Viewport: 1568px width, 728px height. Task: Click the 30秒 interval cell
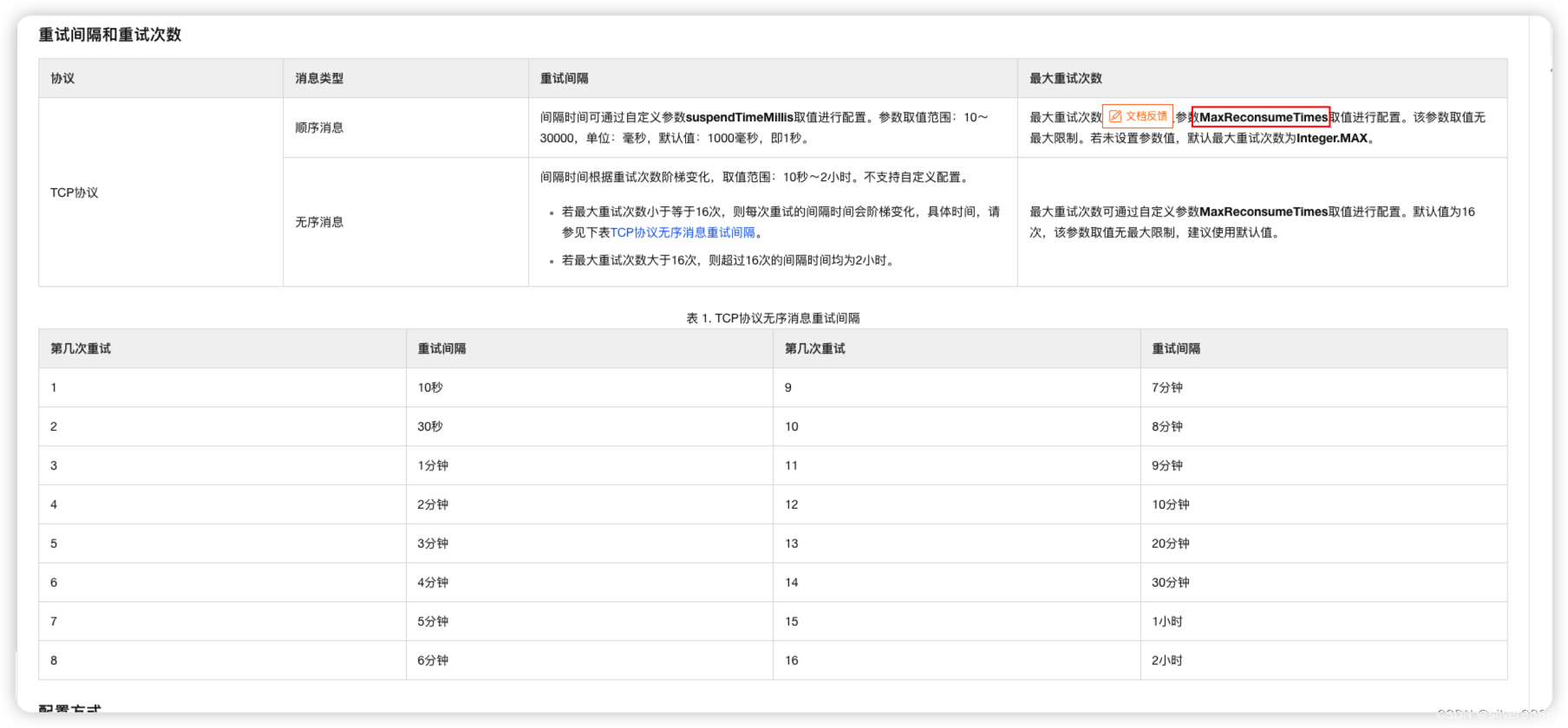(589, 426)
